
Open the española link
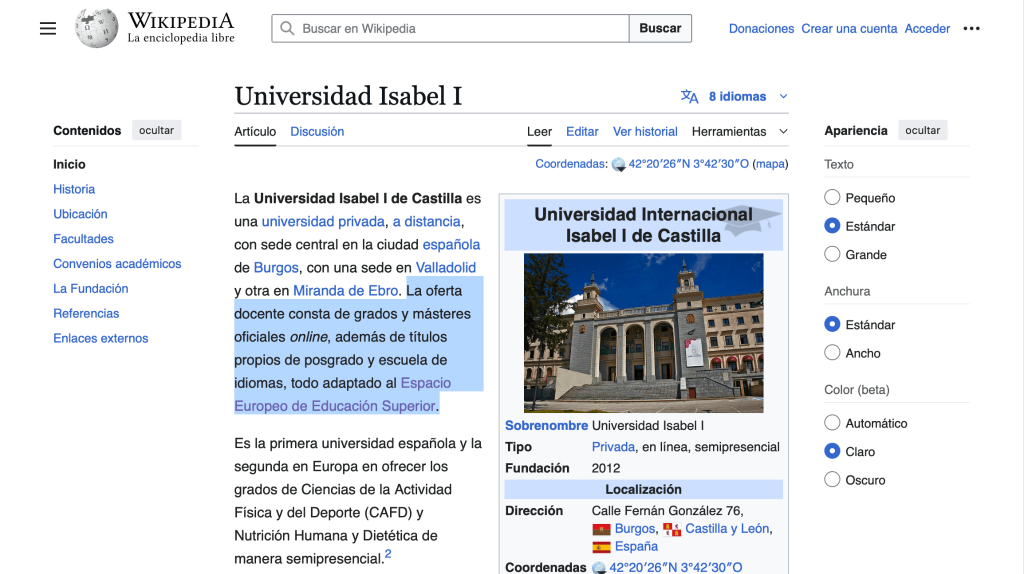pos(451,244)
